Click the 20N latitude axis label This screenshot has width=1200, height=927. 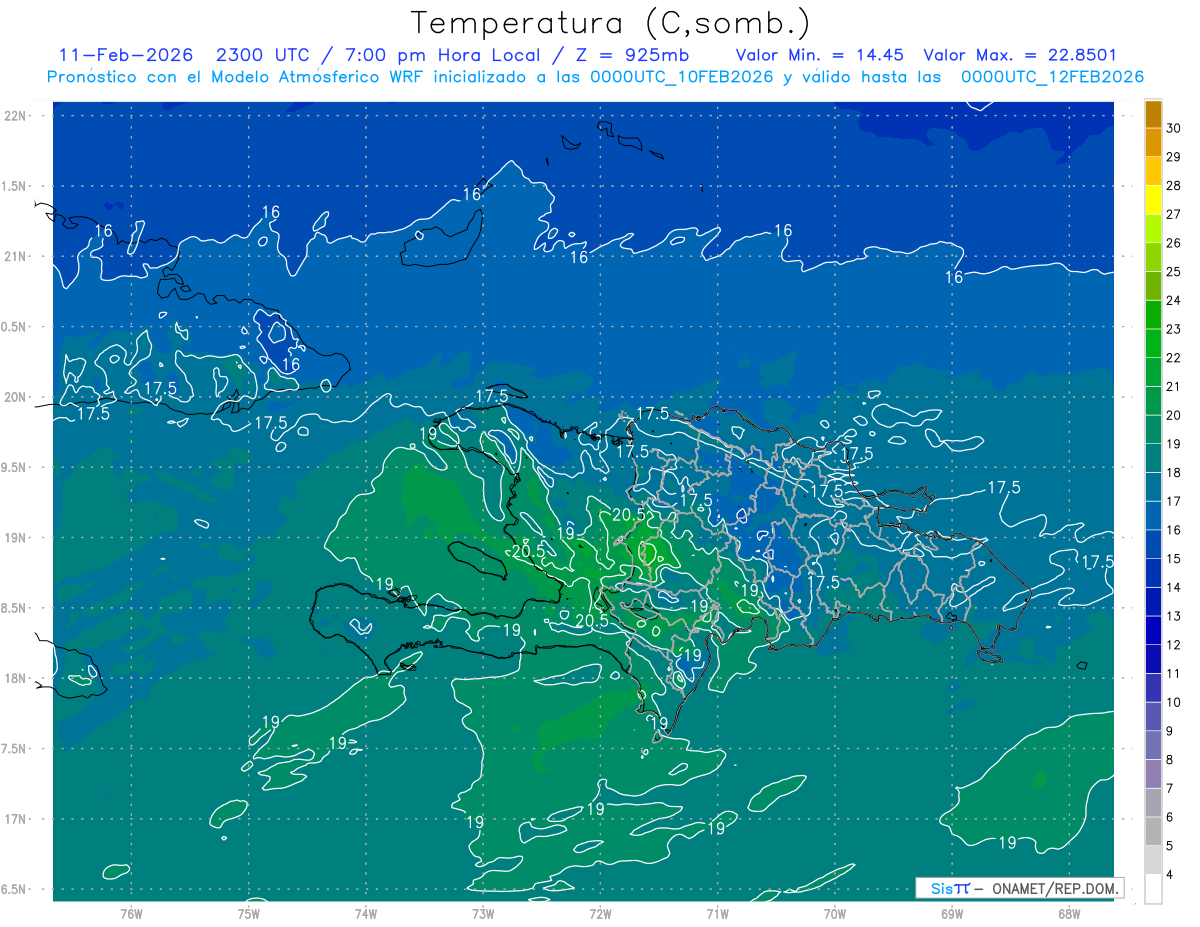point(16,397)
